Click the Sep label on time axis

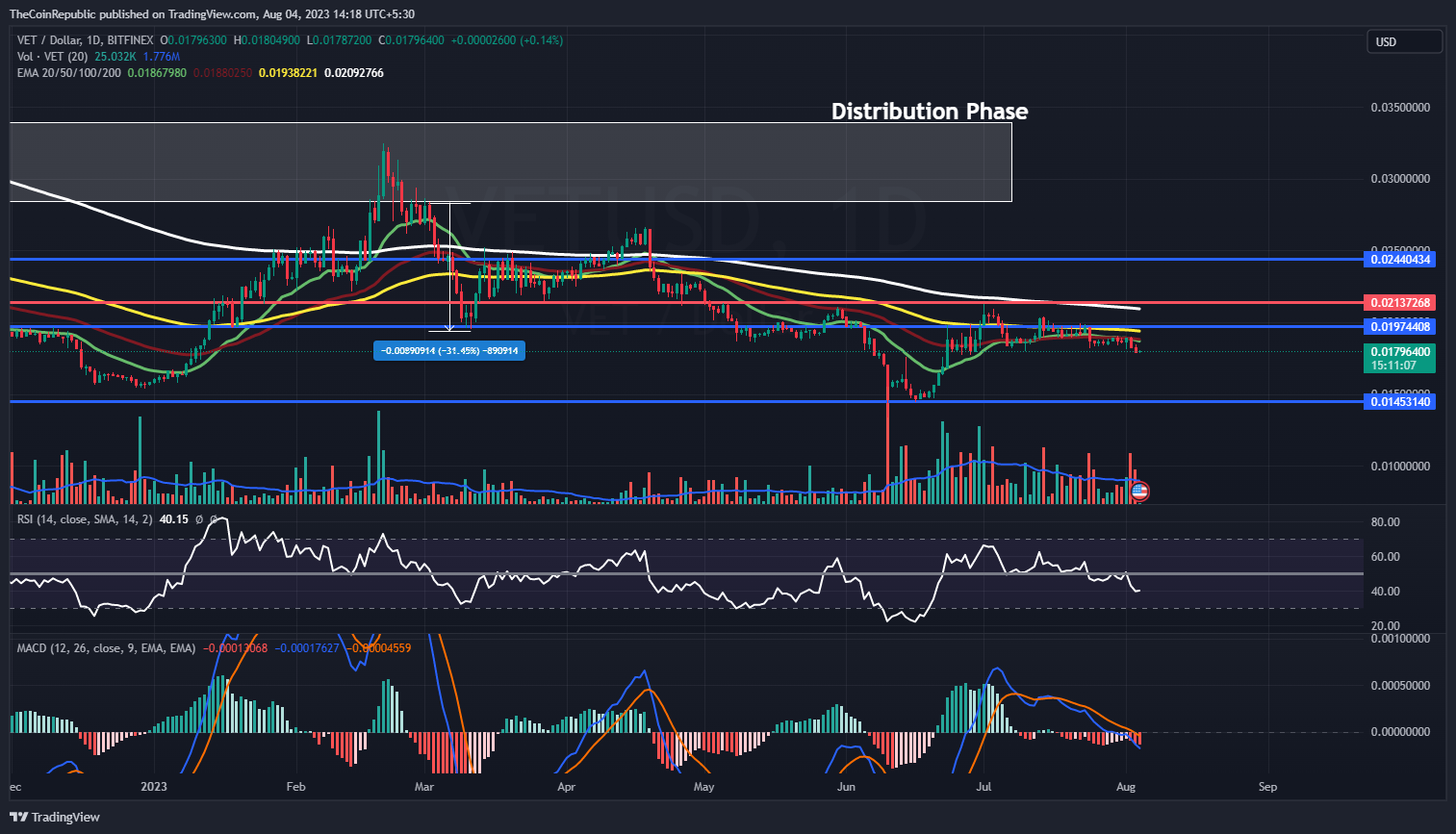(1268, 787)
